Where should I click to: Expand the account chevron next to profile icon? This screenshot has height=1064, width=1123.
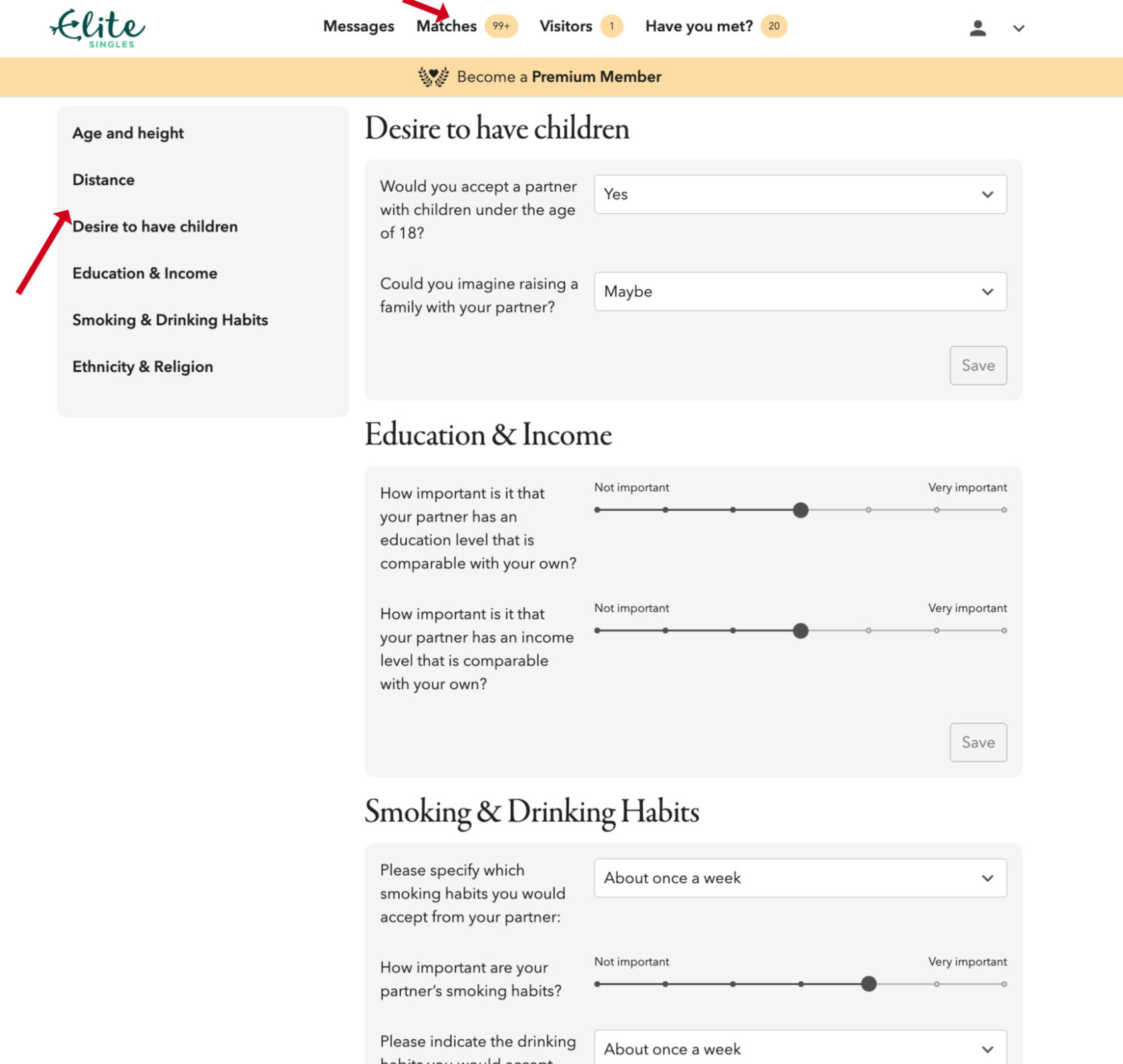pos(1018,29)
